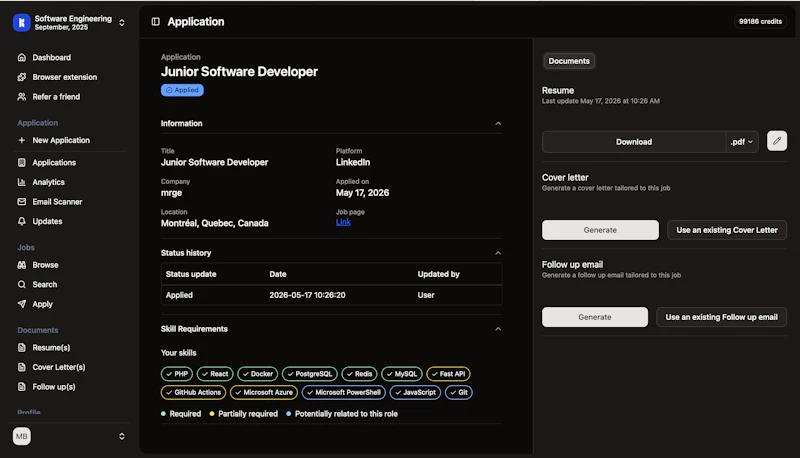Click the 99186 credits badge
Viewport: 800px width, 458px height.
(x=760, y=21)
